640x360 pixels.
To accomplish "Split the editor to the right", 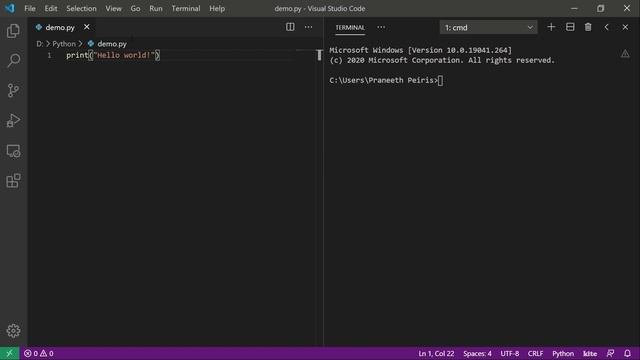I will [x=290, y=27].
